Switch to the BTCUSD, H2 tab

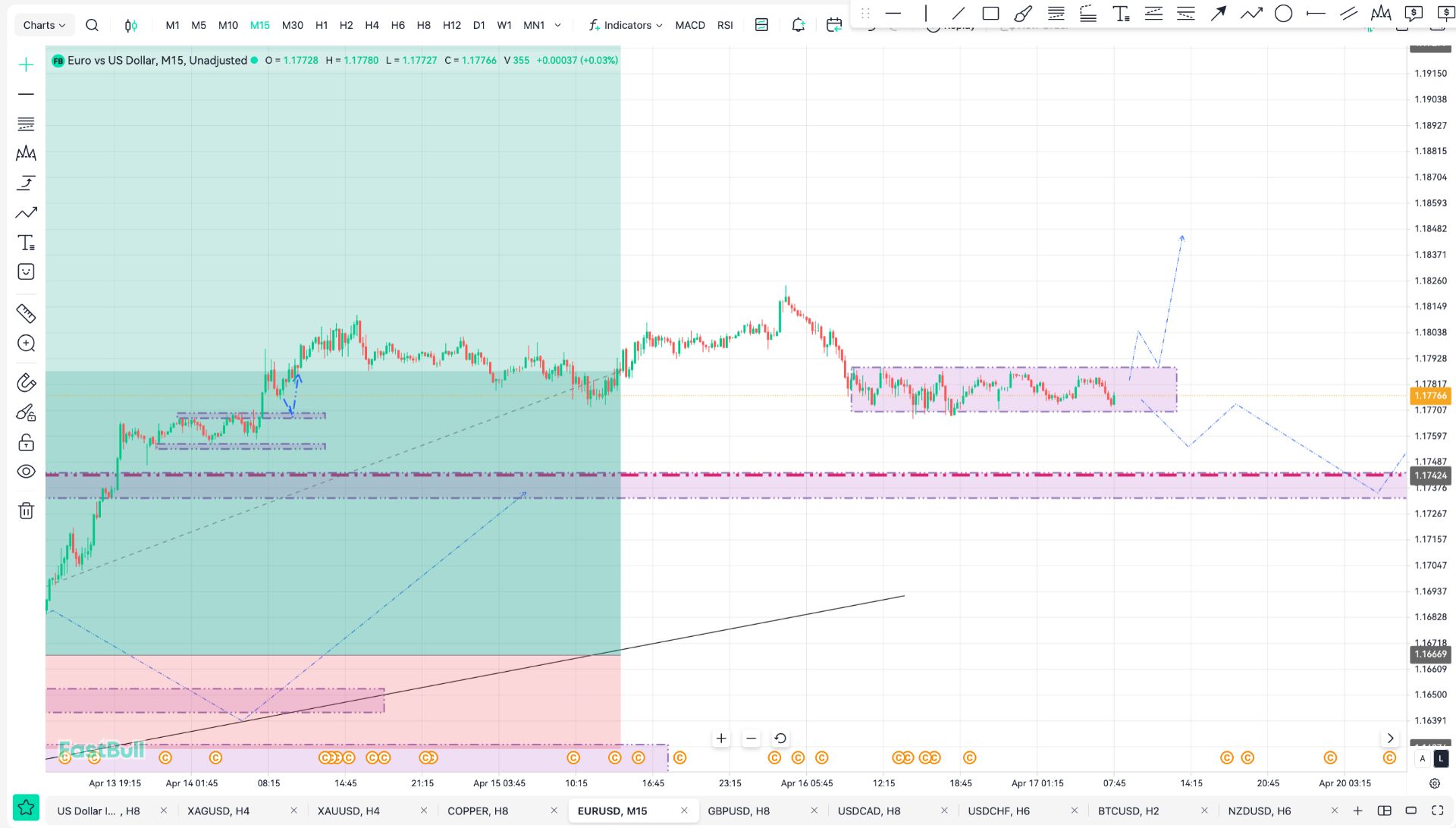pyautogui.click(x=1128, y=811)
